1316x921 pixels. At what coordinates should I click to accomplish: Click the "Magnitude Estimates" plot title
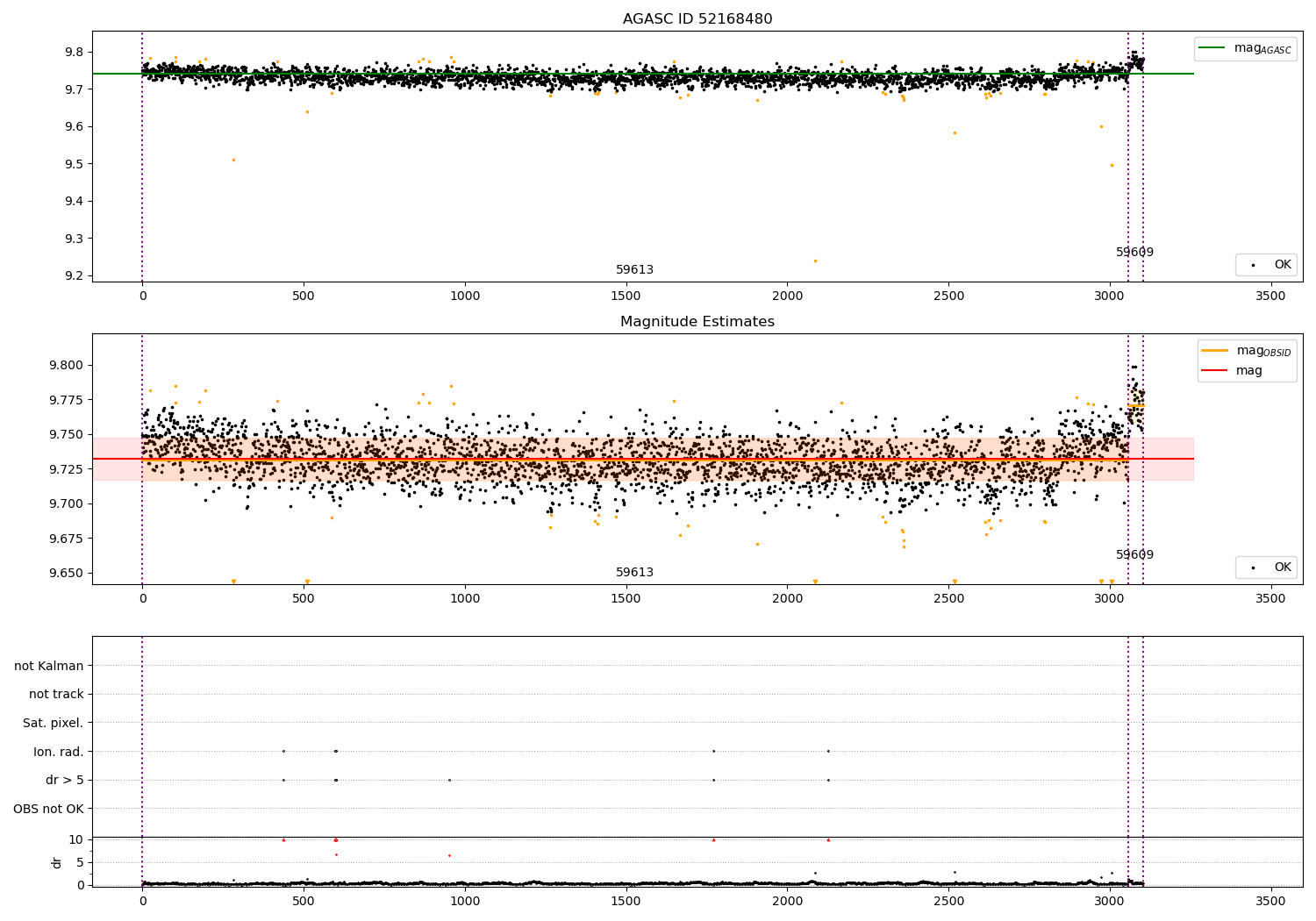click(x=697, y=322)
